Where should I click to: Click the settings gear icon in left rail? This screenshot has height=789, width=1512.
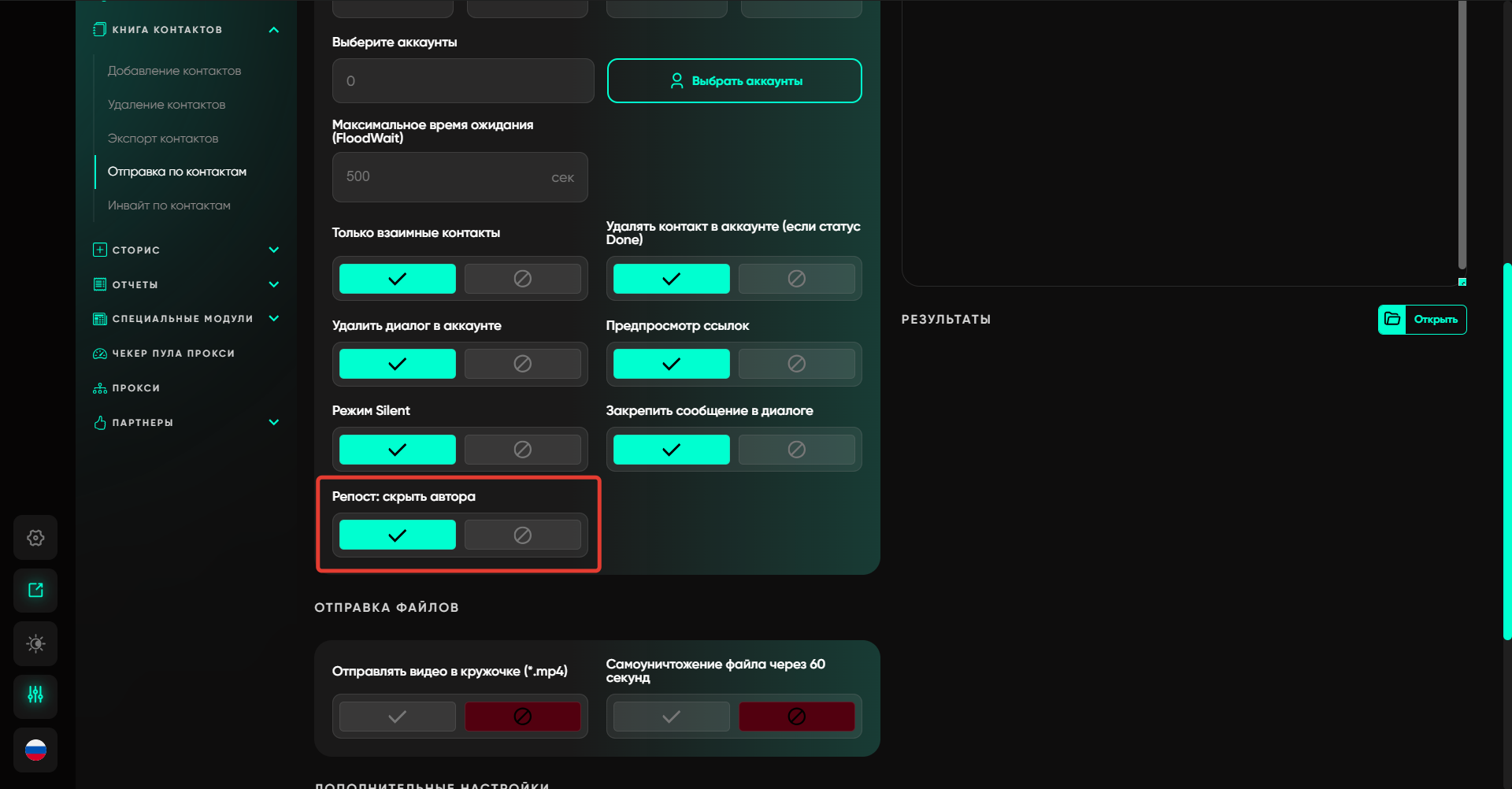35,538
